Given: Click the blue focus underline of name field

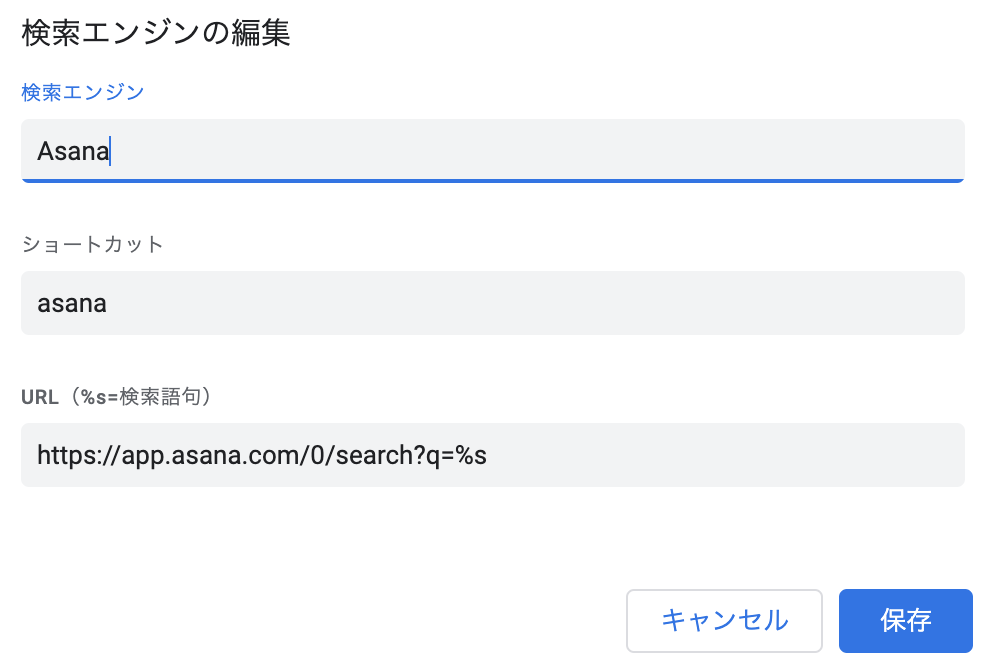Looking at the screenshot, I should (492, 181).
